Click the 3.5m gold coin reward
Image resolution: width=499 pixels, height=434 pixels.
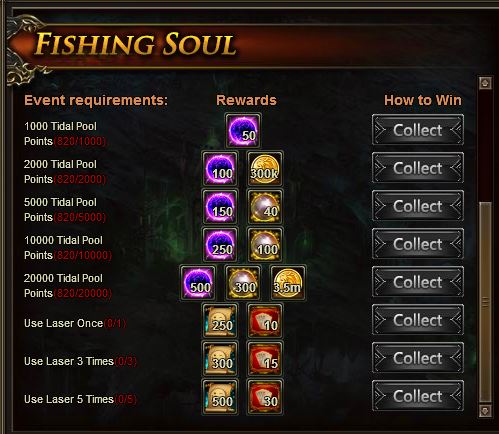(x=288, y=282)
